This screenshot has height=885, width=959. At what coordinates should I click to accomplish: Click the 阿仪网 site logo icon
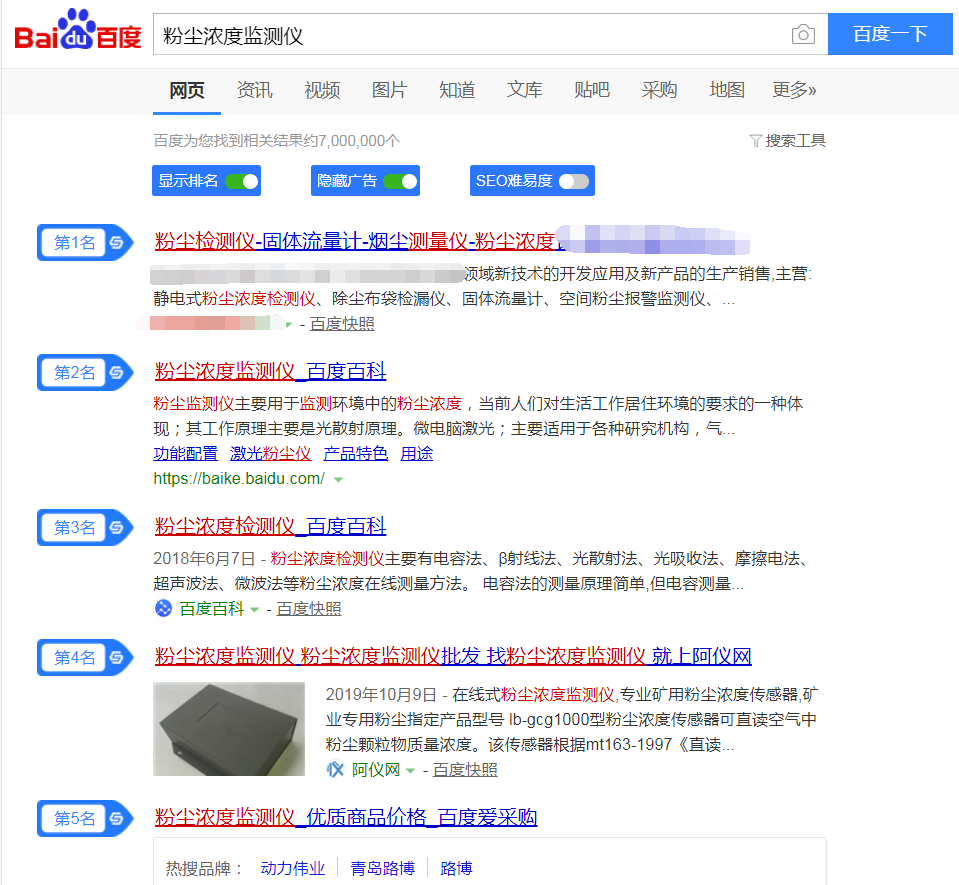click(x=335, y=769)
